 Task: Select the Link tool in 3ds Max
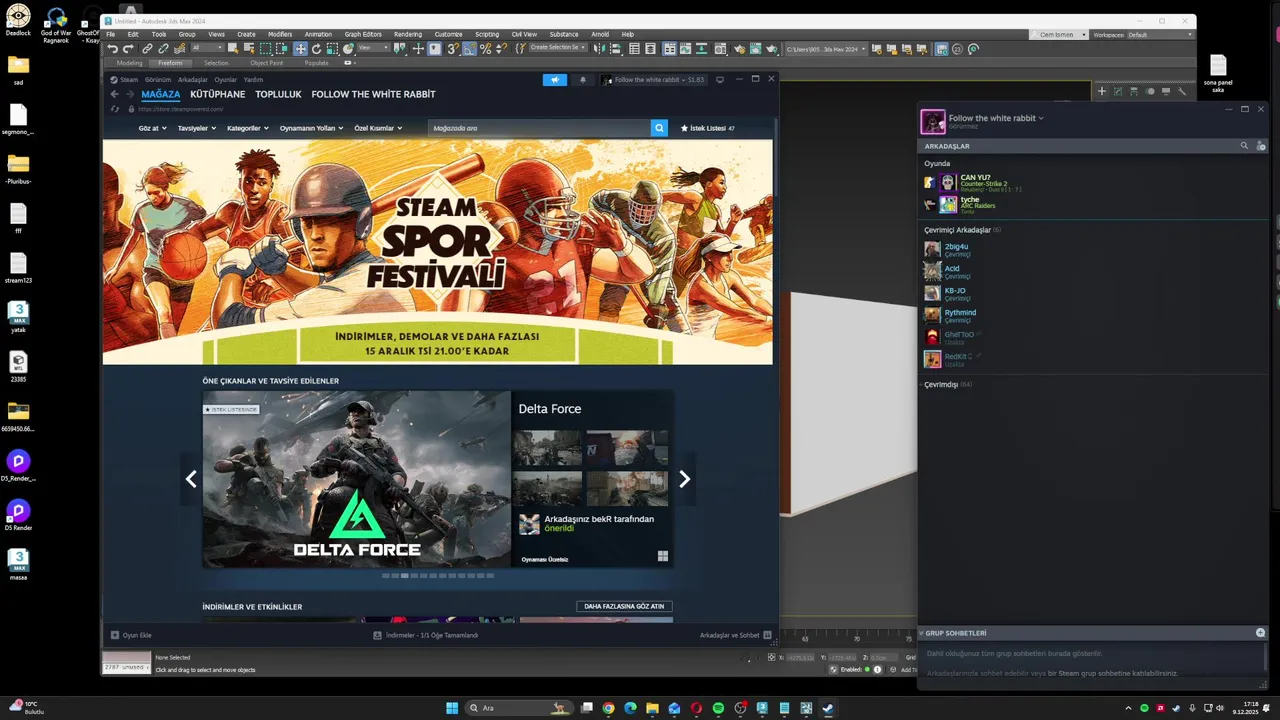pos(147,48)
